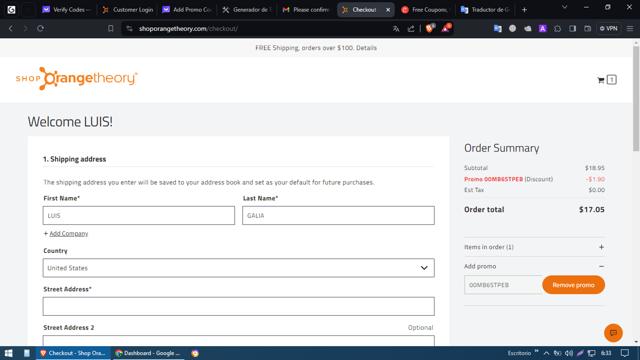Open the free shipping Details link
This screenshot has height=360, width=640.
pyautogui.click(x=366, y=48)
